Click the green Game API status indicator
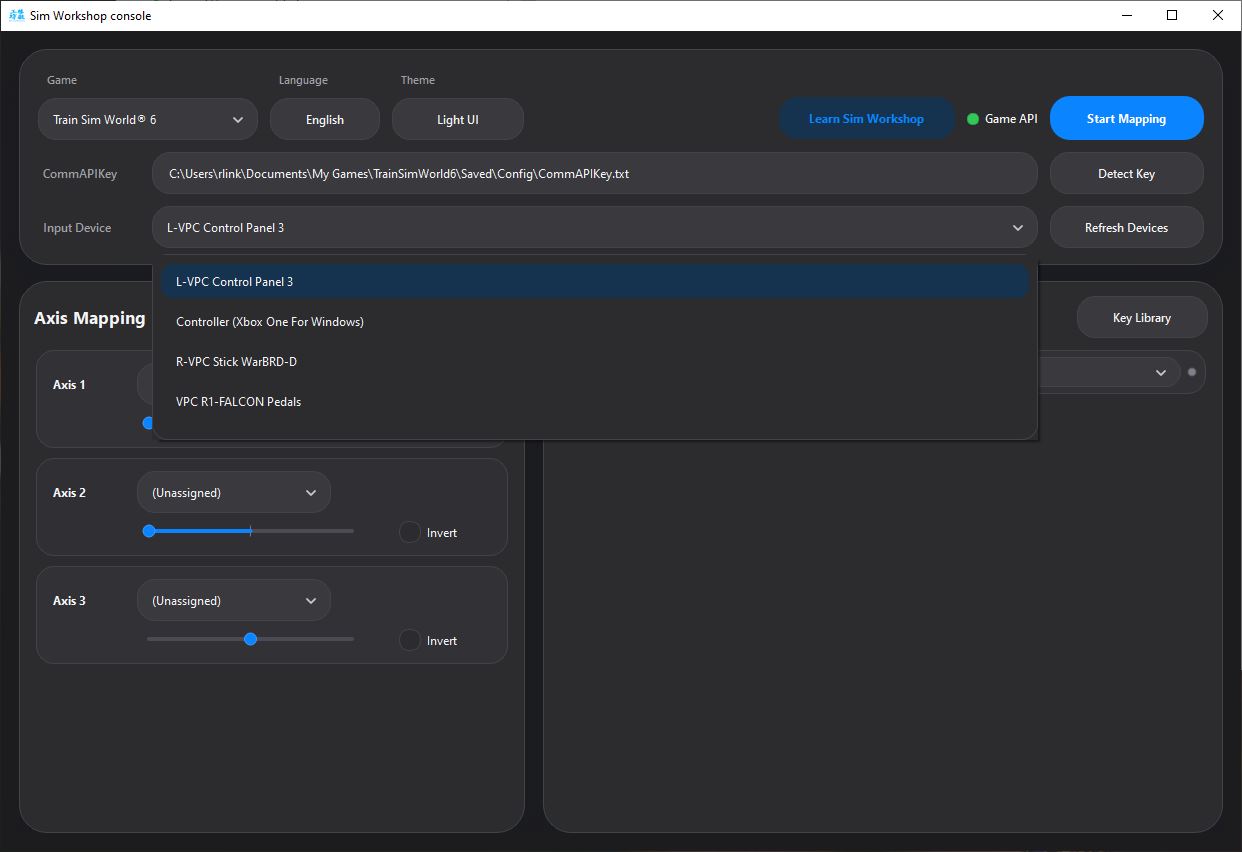This screenshot has height=852, width=1242. pyautogui.click(x=973, y=119)
